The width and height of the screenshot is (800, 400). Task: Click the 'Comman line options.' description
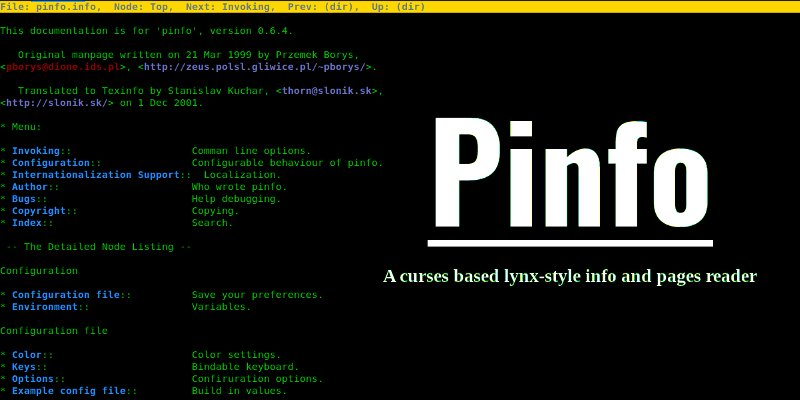pyautogui.click(x=251, y=151)
